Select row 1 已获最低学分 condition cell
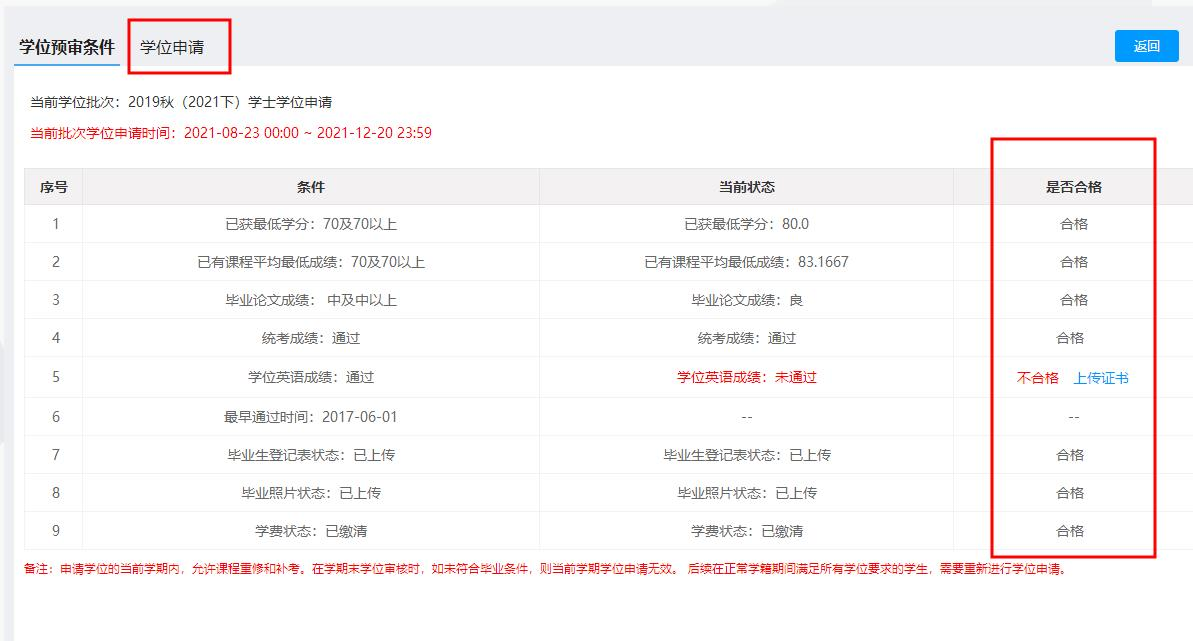1193x641 pixels. (310, 225)
